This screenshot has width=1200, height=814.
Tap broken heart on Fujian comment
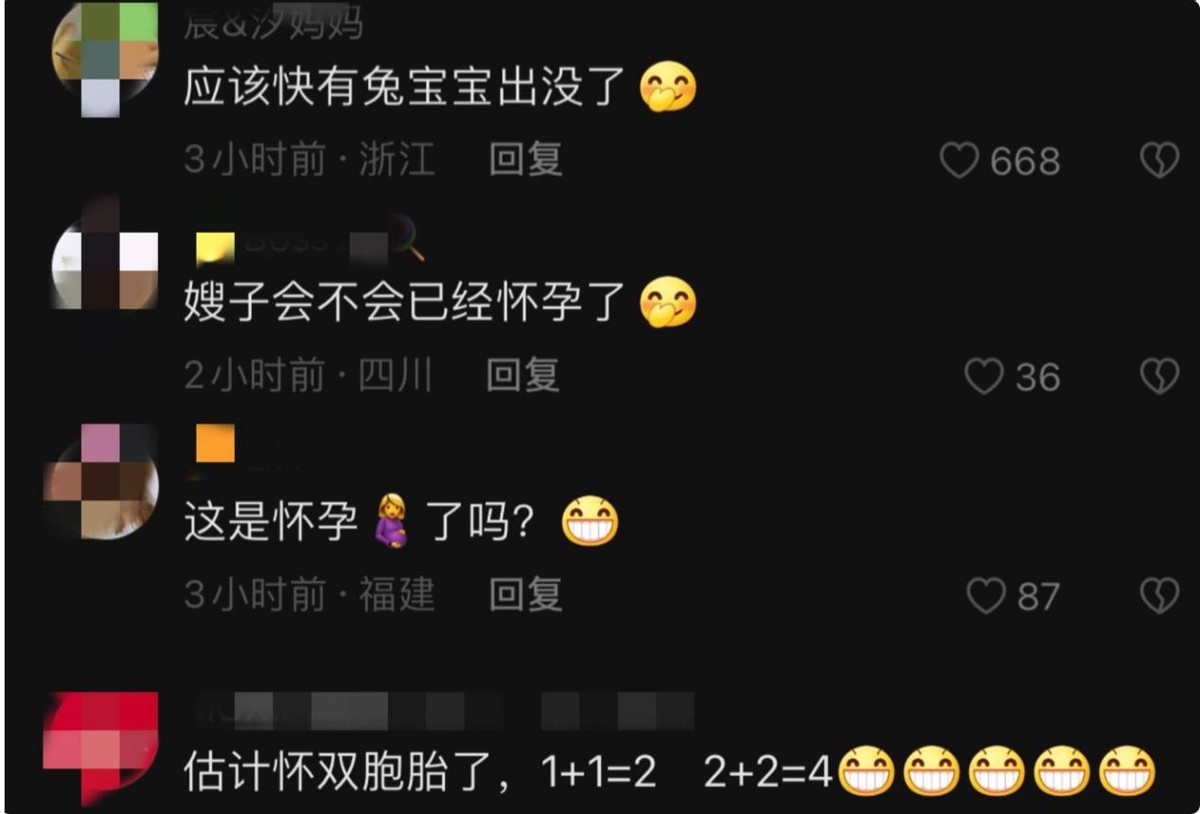[x=1160, y=596]
